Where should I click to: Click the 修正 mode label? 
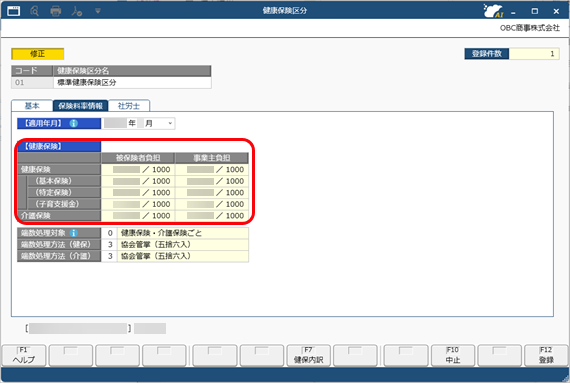(x=37, y=54)
